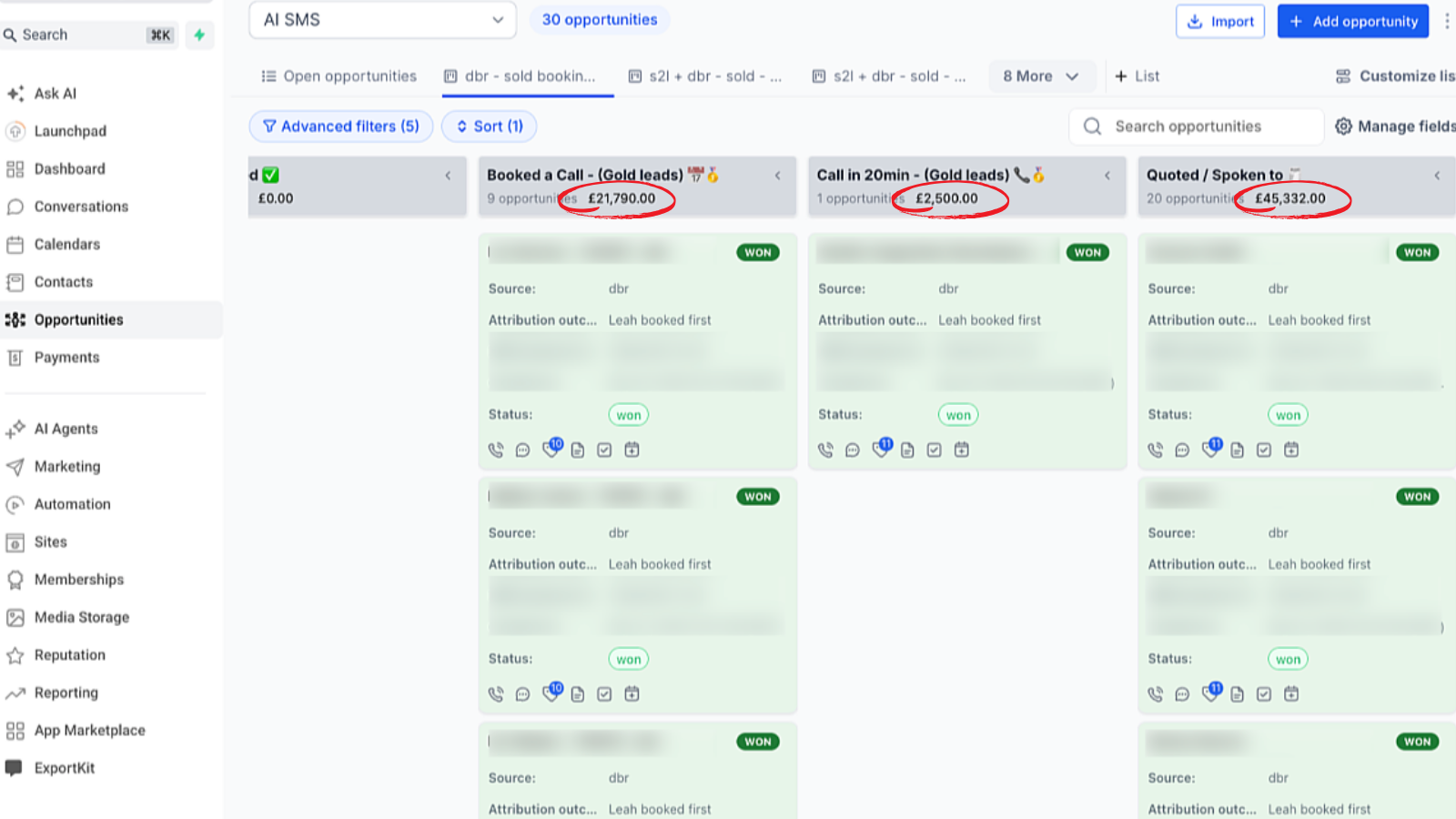Click the Import button
This screenshot has width=1456, height=819.
pos(1220,21)
